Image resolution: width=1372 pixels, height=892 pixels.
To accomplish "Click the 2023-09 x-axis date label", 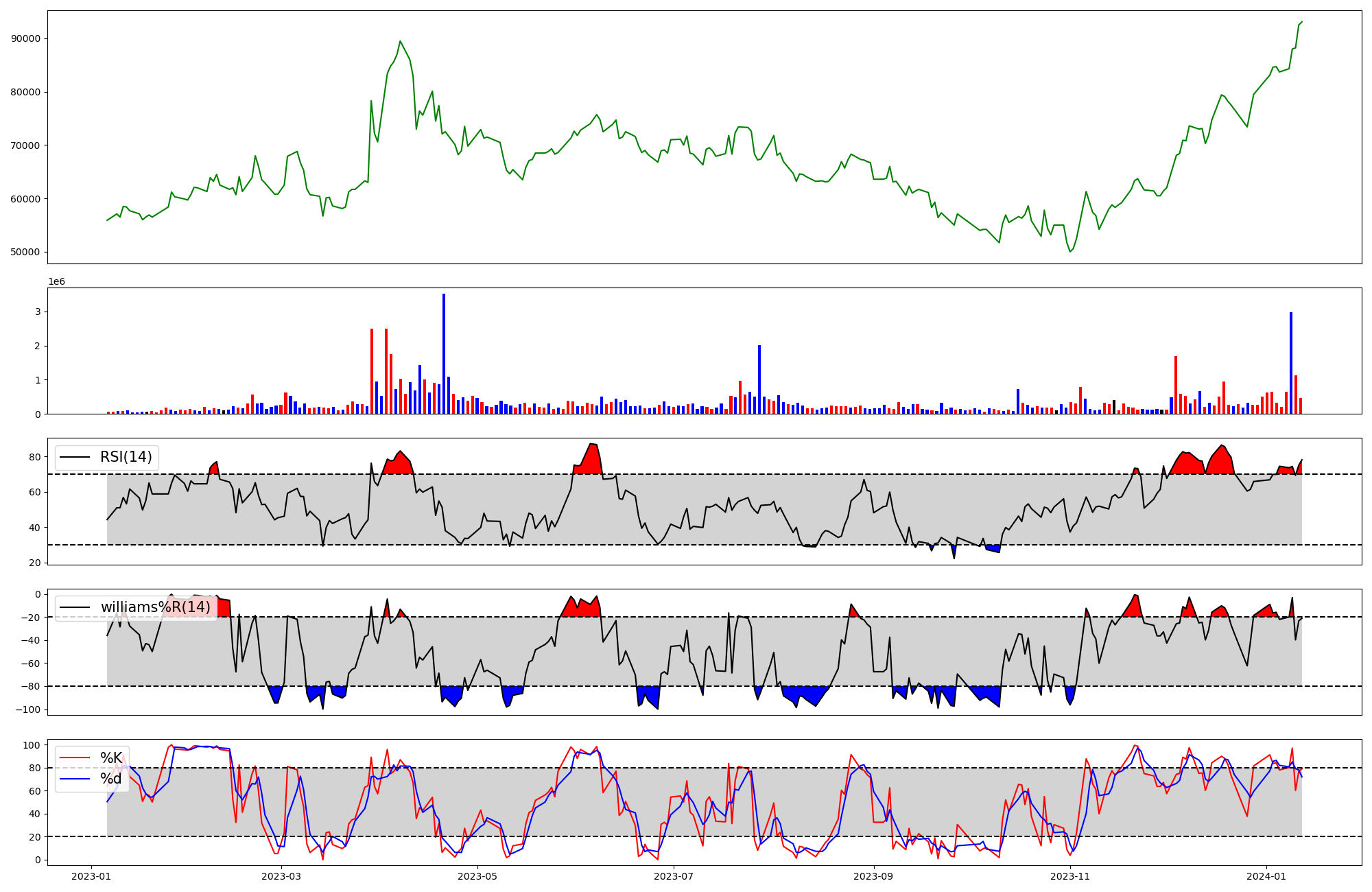I will 874,876.
